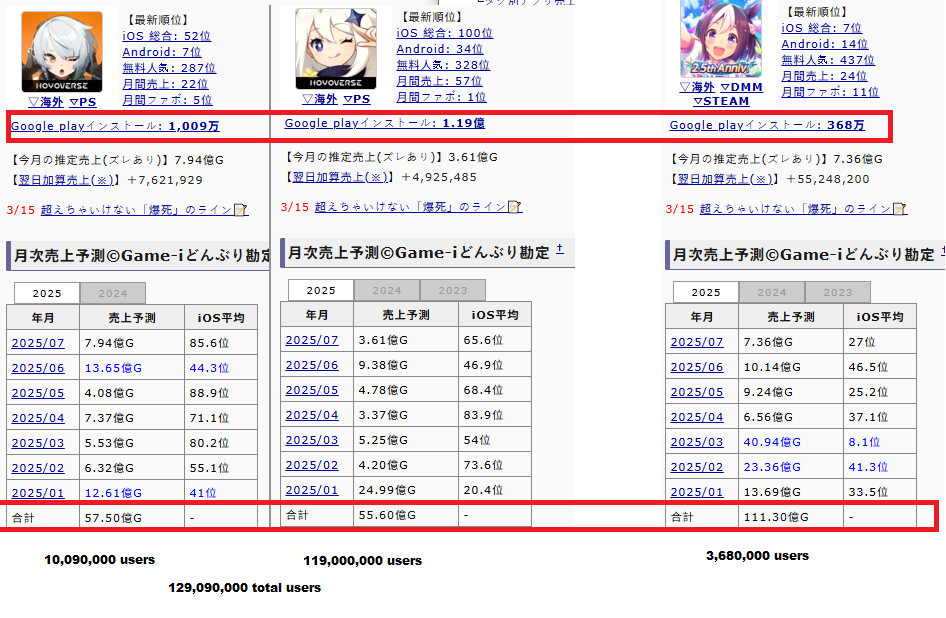
Task: Open 翌日加算売上(※) link beside +7,621,929
Action: 66,180
